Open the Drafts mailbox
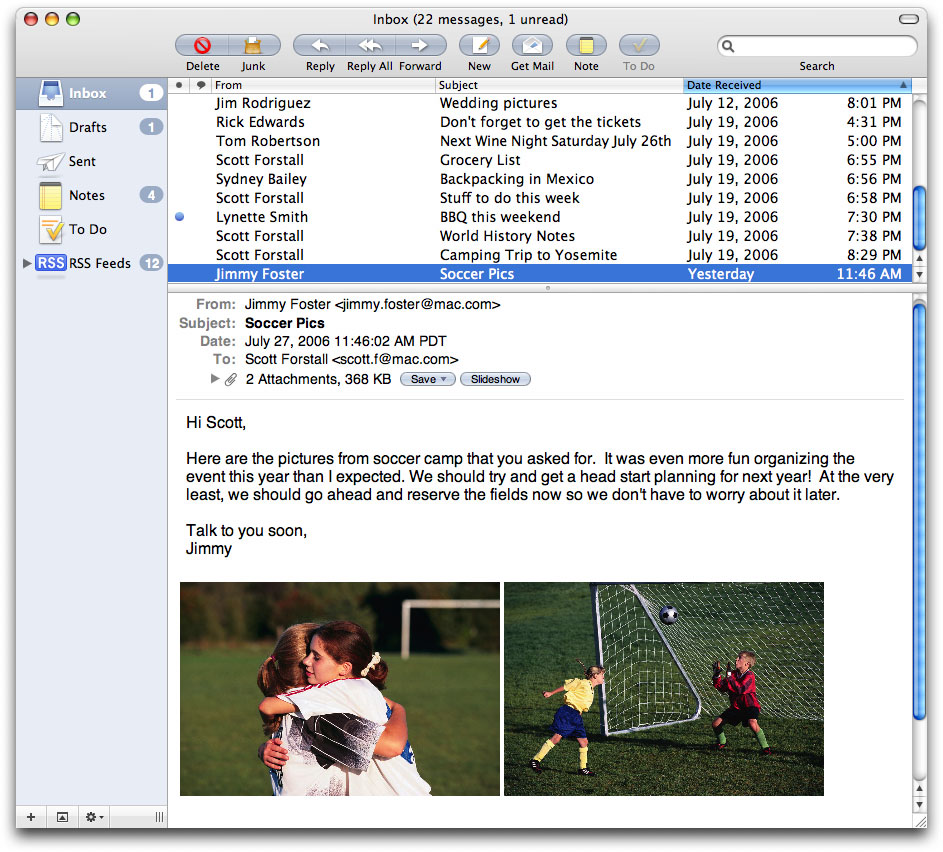 point(91,127)
